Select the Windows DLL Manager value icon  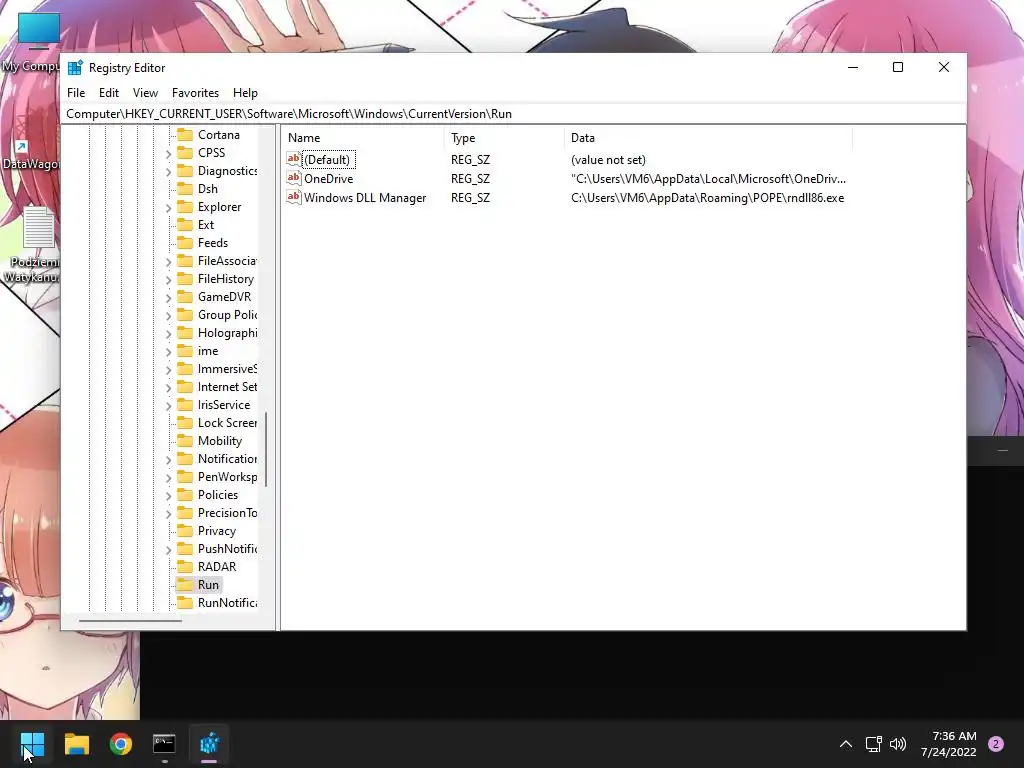click(x=294, y=197)
